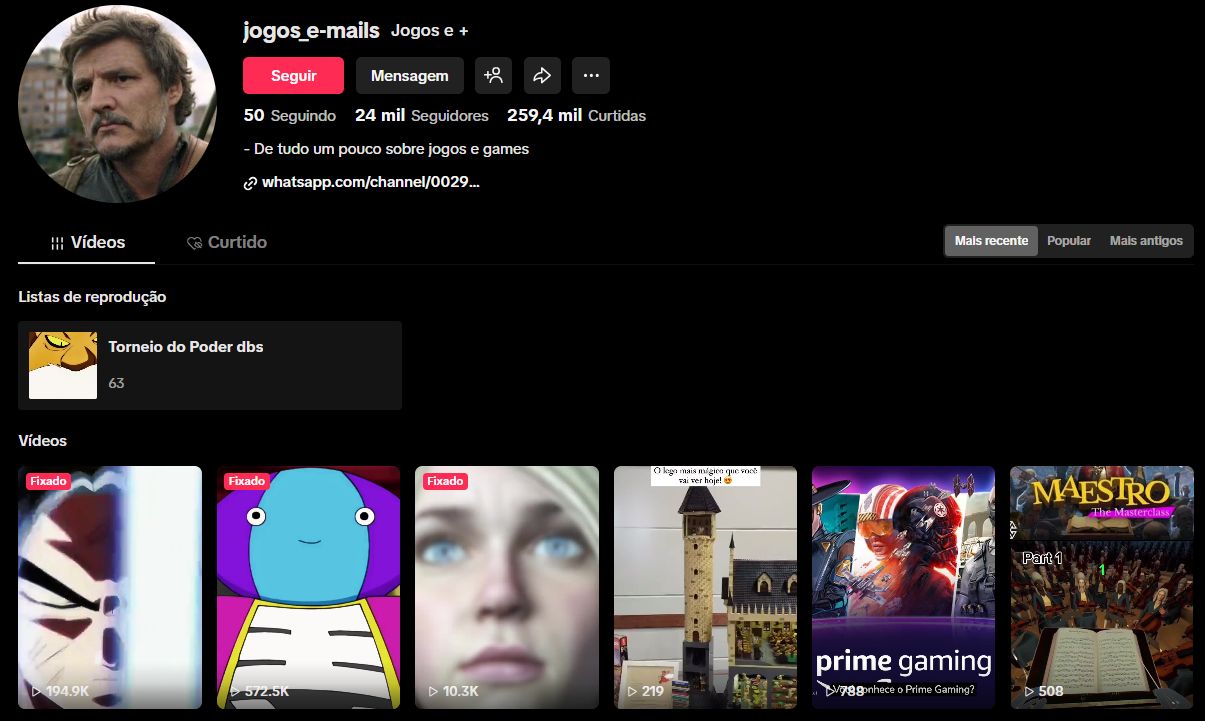Click the 572.5K view count
The height and width of the screenshot is (721, 1205).
click(x=267, y=691)
